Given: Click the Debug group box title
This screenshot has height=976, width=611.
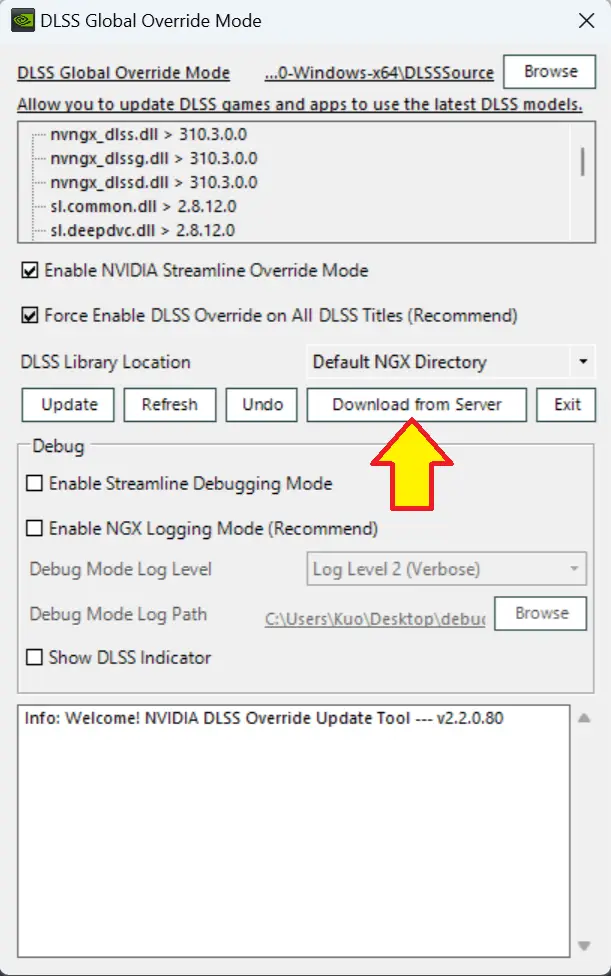Looking at the screenshot, I should click(58, 446).
